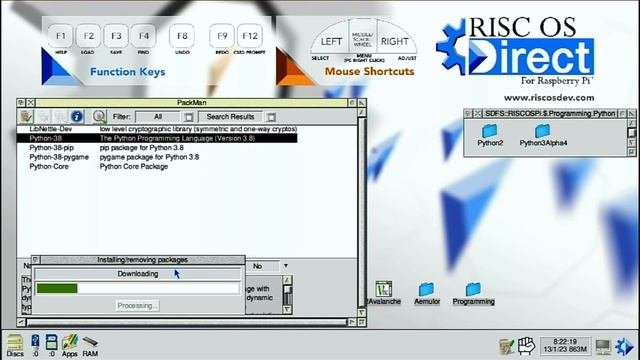
Task: Click the USB drive :0 icon
Action: click(x=35, y=345)
